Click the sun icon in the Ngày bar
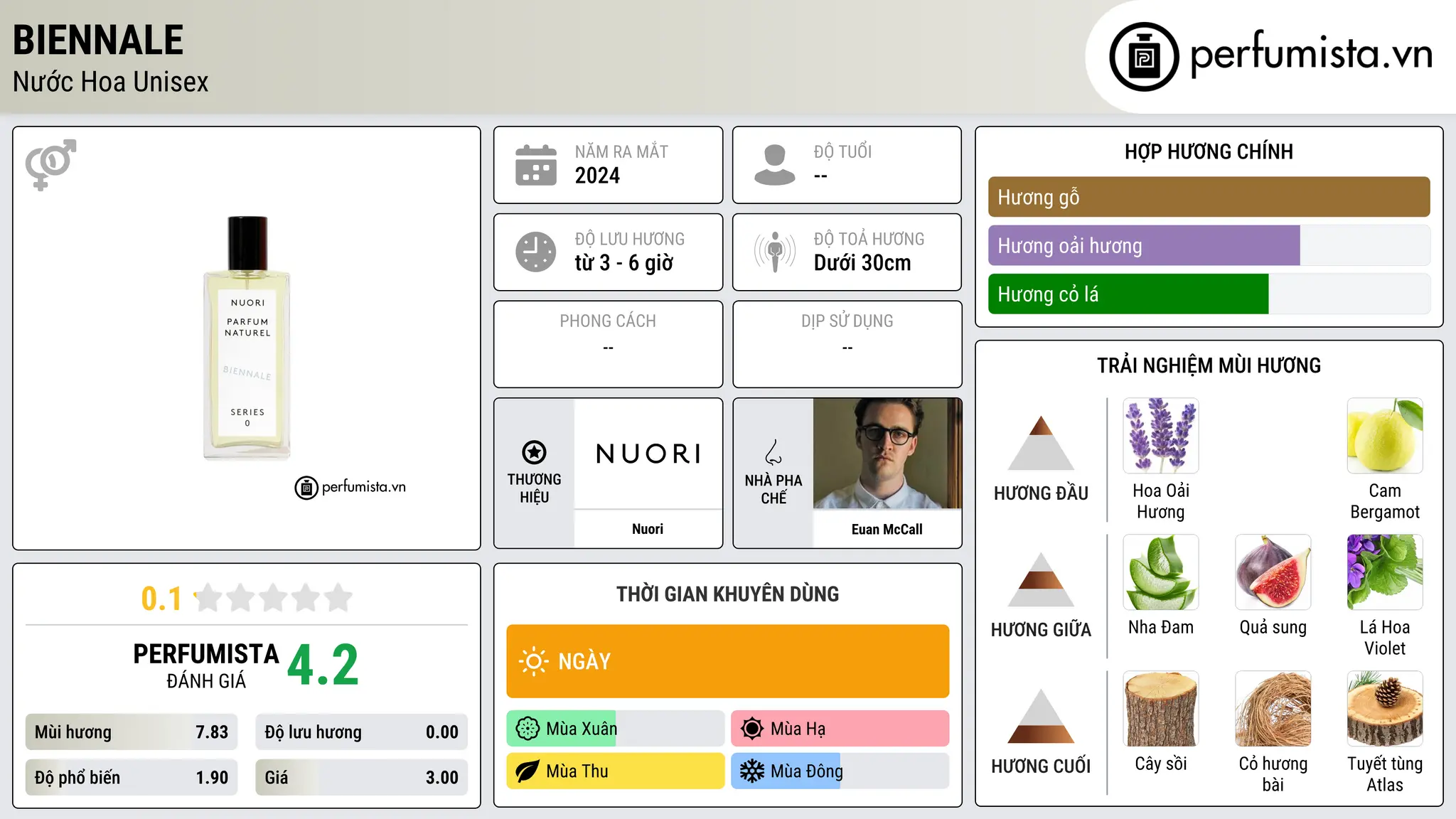The height and width of the screenshot is (819, 1456). (x=534, y=661)
